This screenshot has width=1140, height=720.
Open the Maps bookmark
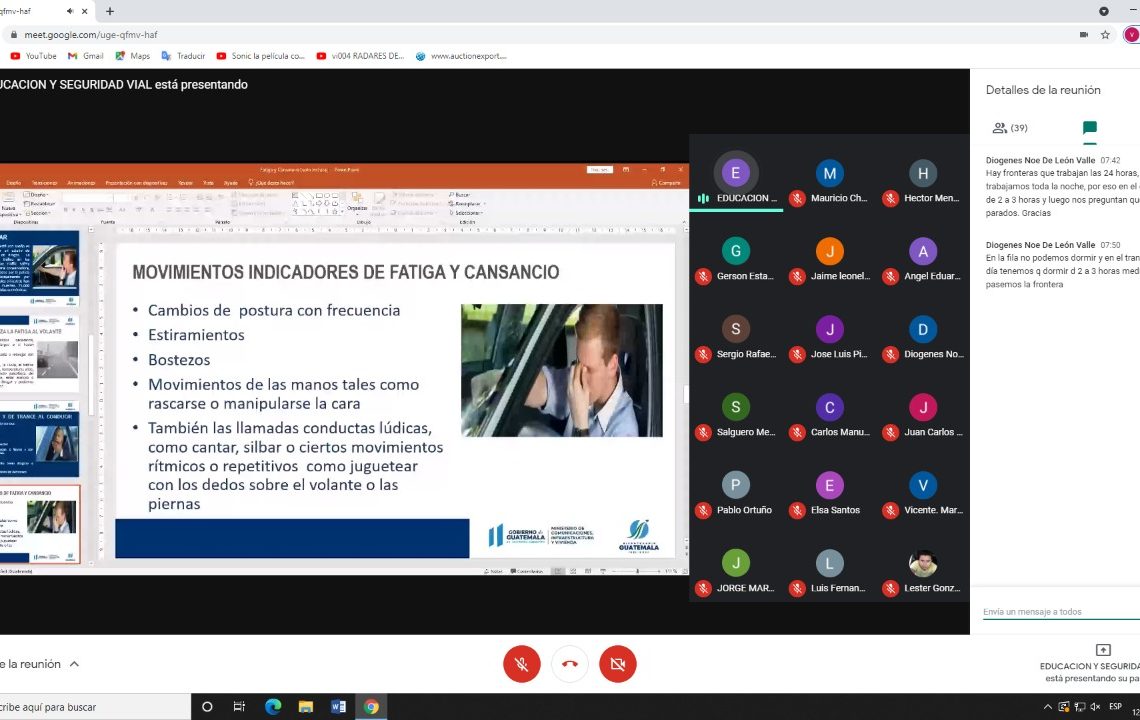pyautogui.click(x=132, y=56)
